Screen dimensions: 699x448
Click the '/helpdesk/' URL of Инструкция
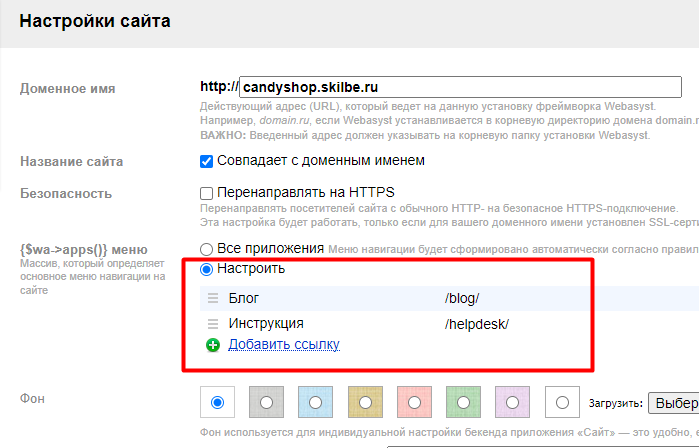(x=477, y=324)
